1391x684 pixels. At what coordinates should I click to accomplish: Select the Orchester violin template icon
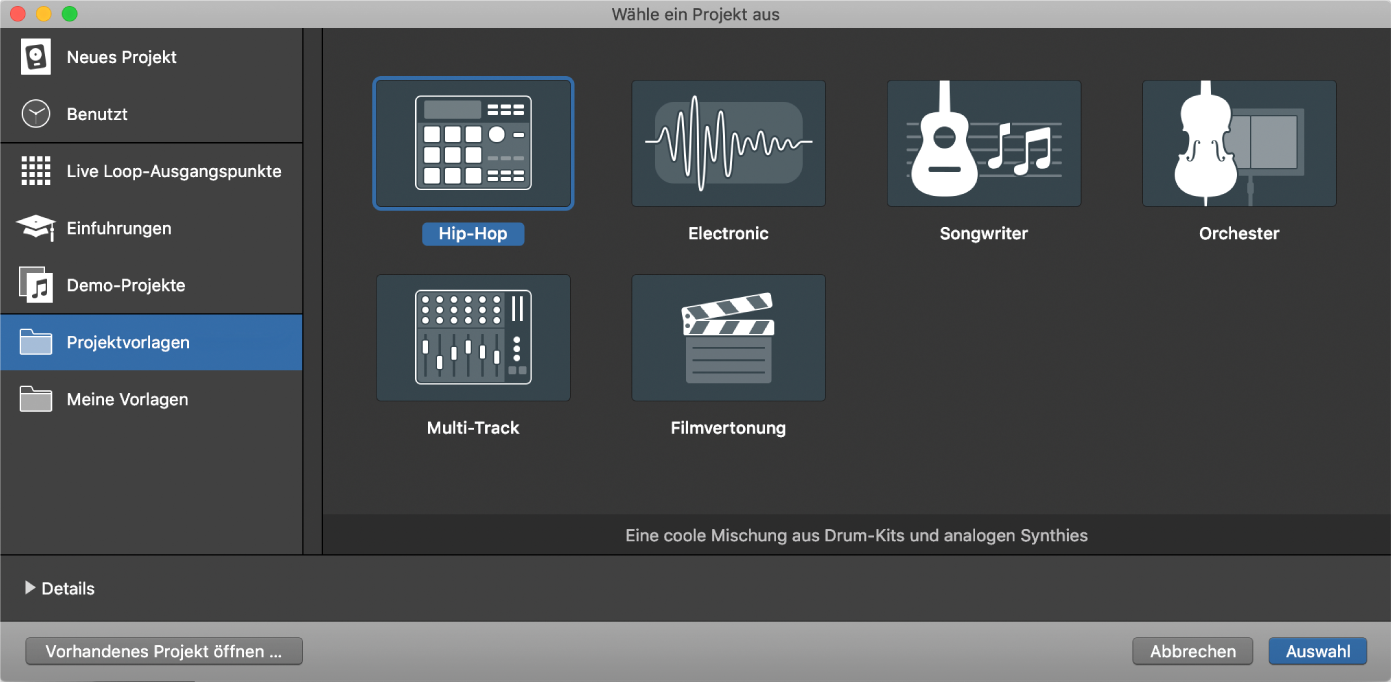pos(1239,143)
